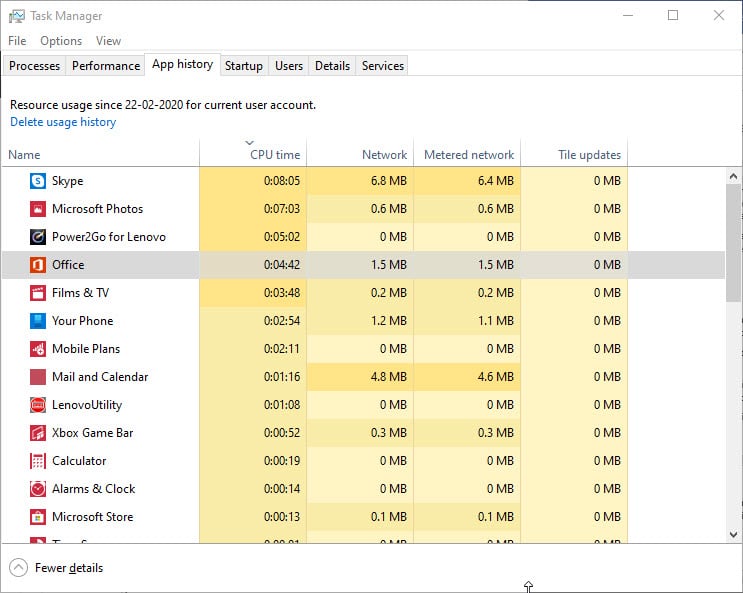Viewport: 743px width, 593px height.
Task: Select the Films & TV name
Action: click(x=80, y=293)
